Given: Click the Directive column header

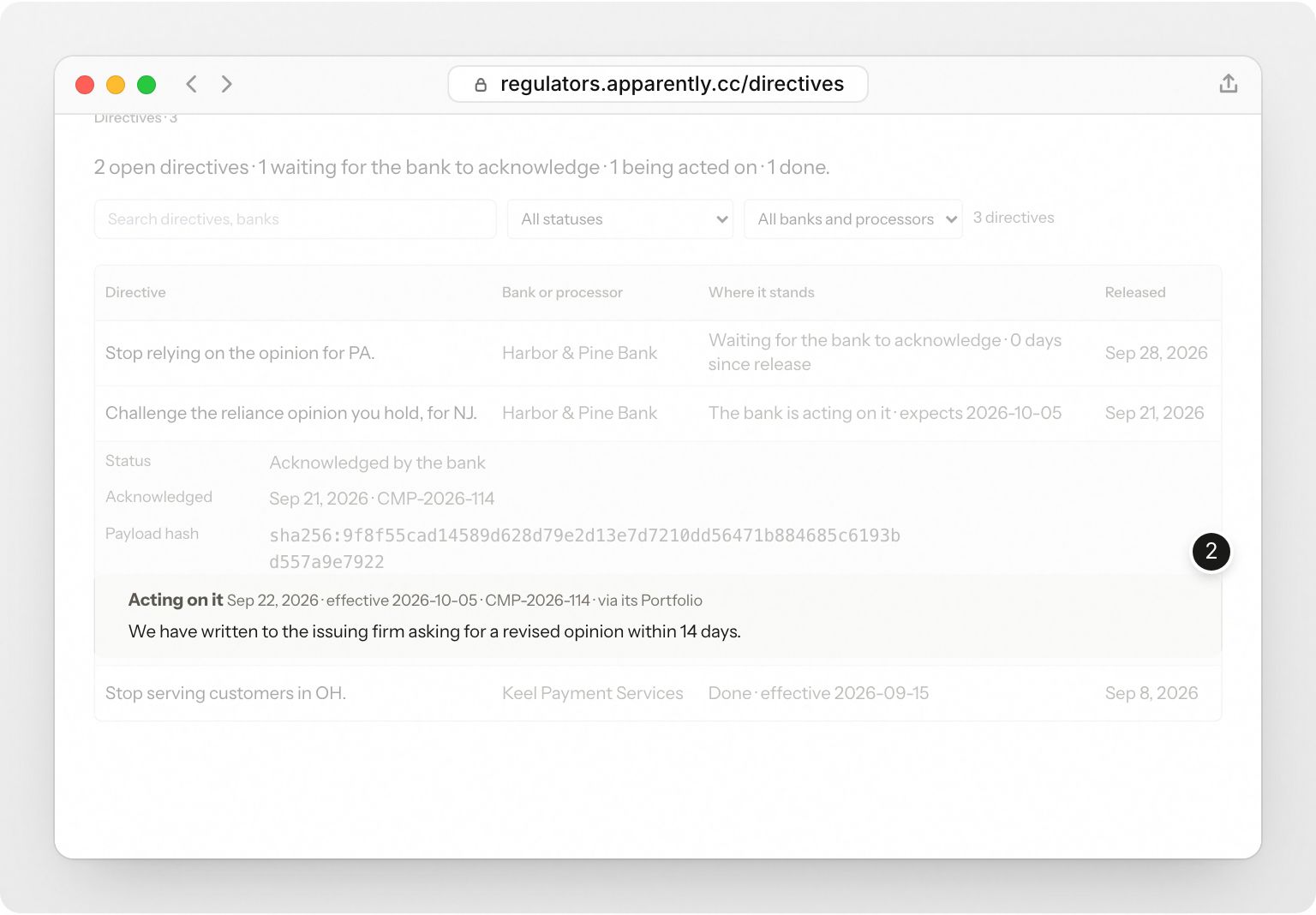Looking at the screenshot, I should pyautogui.click(x=135, y=292).
